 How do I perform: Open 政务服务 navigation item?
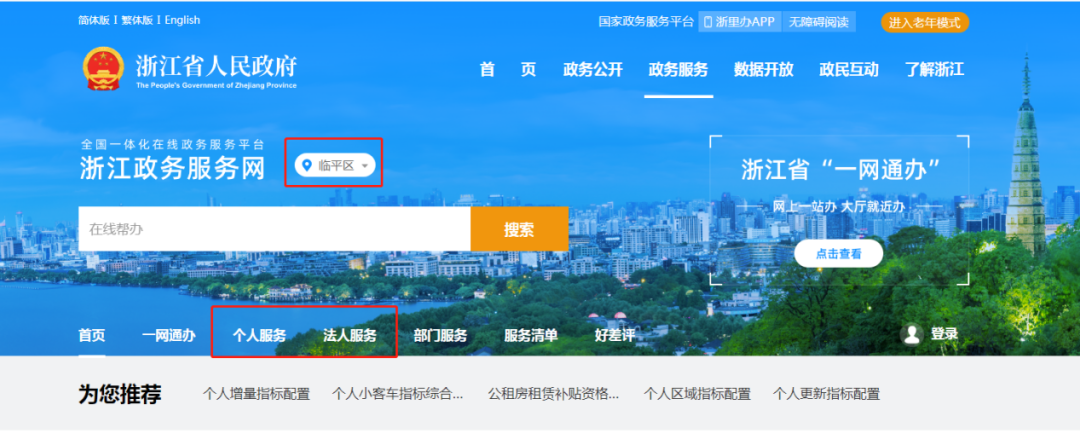pyautogui.click(x=678, y=70)
